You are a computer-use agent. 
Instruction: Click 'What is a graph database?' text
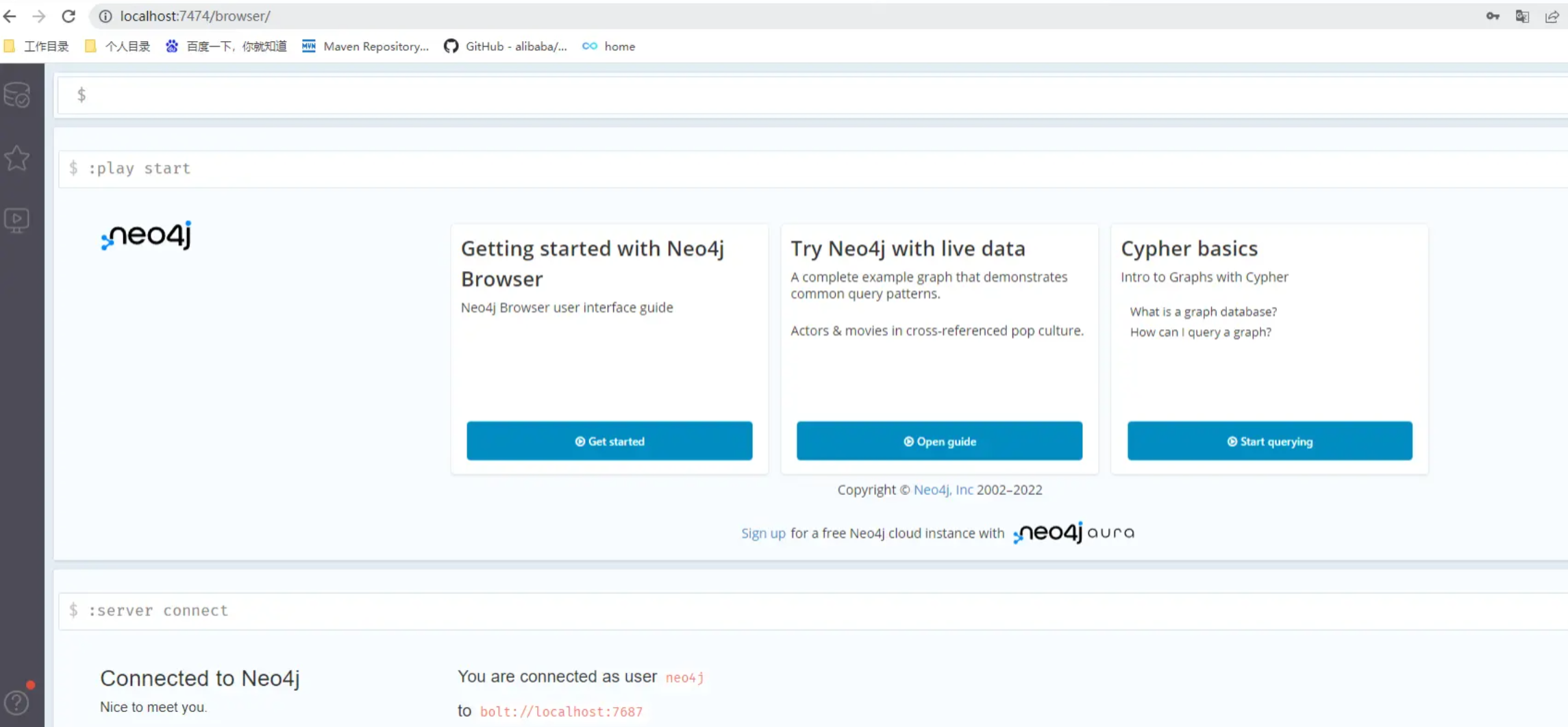(x=1203, y=311)
